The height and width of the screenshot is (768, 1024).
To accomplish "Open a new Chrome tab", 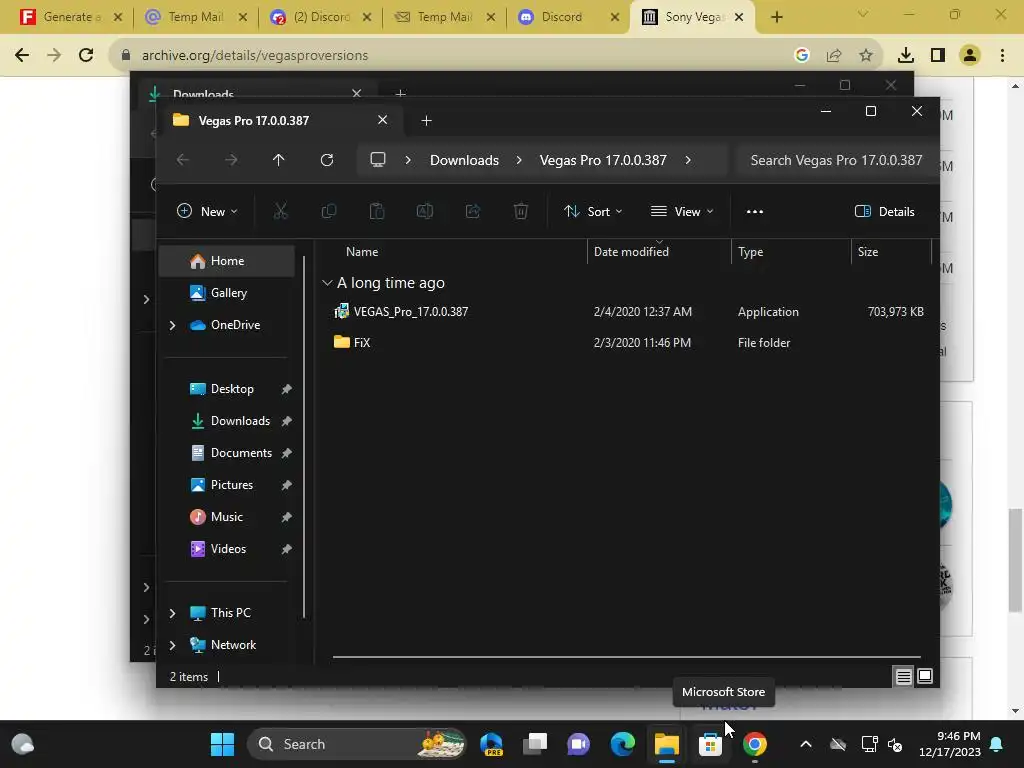I will coord(776,17).
